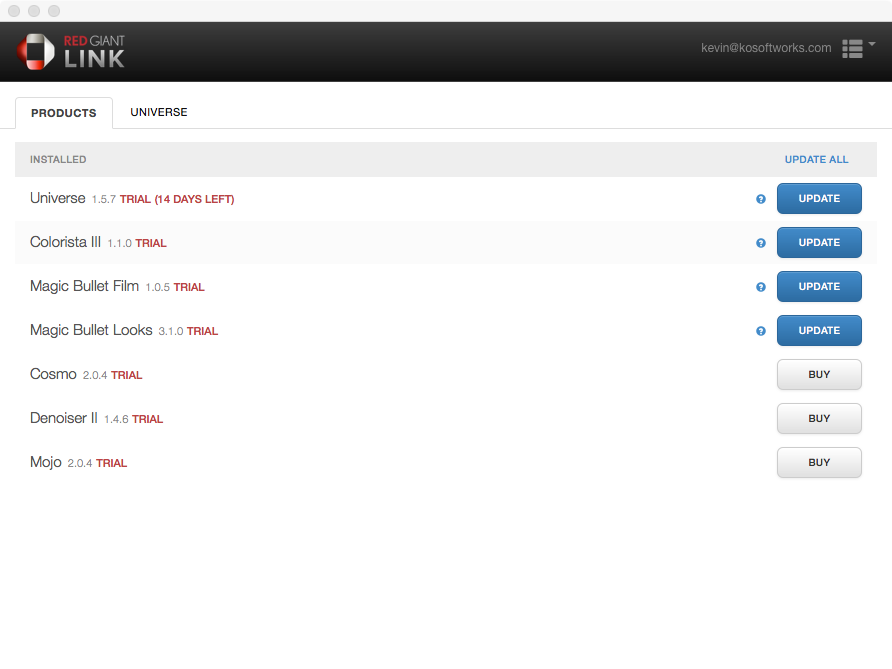Image resolution: width=892 pixels, height=669 pixels.
Task: Open help icon for Magic Bullet Looks
Action: tap(761, 331)
